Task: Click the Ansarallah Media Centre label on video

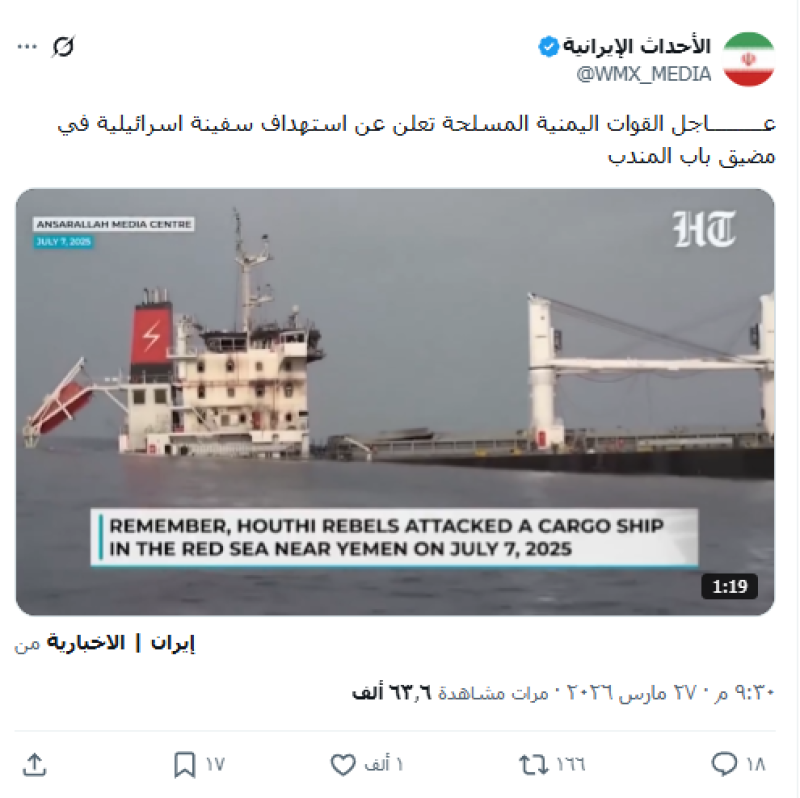Action: tap(114, 225)
